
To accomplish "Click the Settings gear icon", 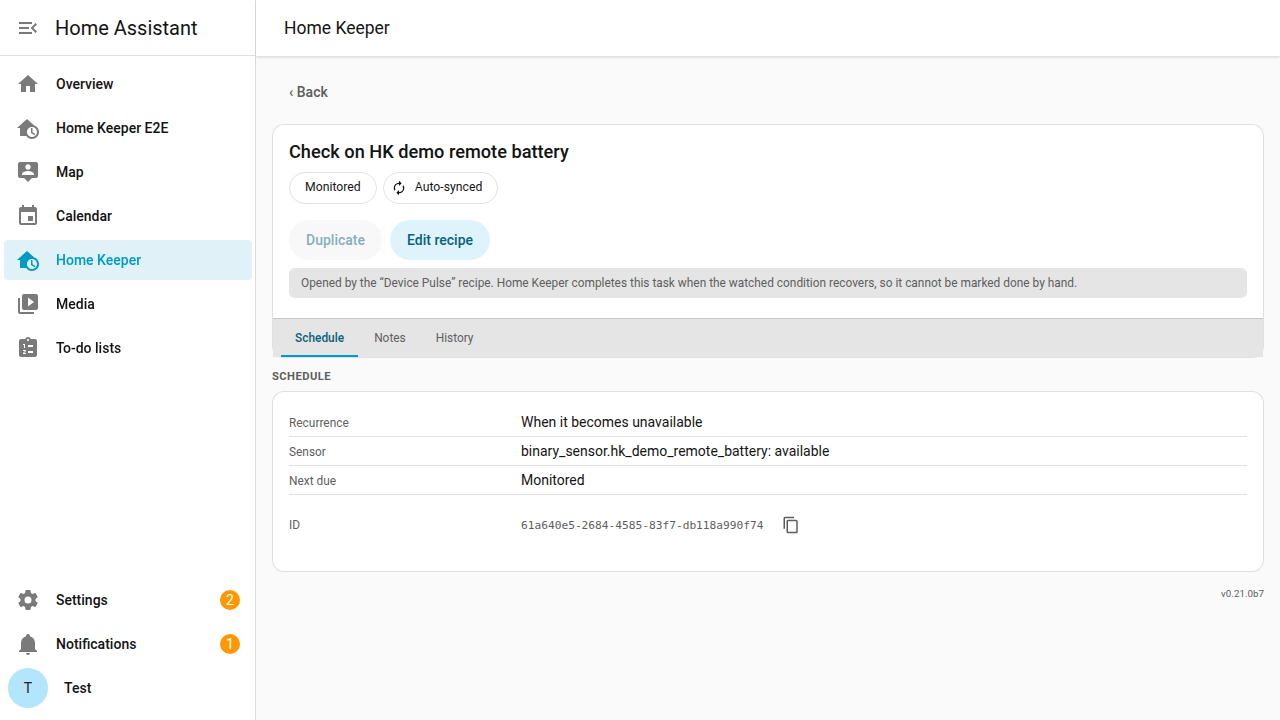I will (x=28, y=600).
